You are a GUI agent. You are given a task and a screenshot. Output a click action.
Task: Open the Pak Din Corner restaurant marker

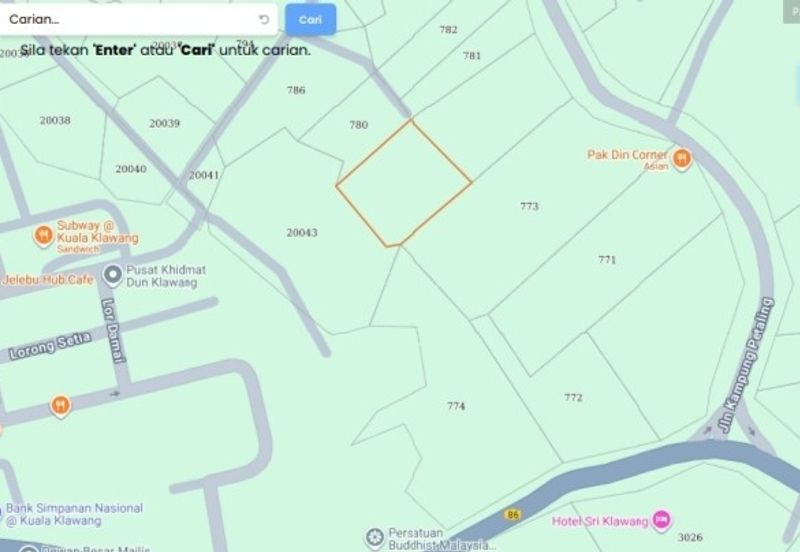pos(682,159)
